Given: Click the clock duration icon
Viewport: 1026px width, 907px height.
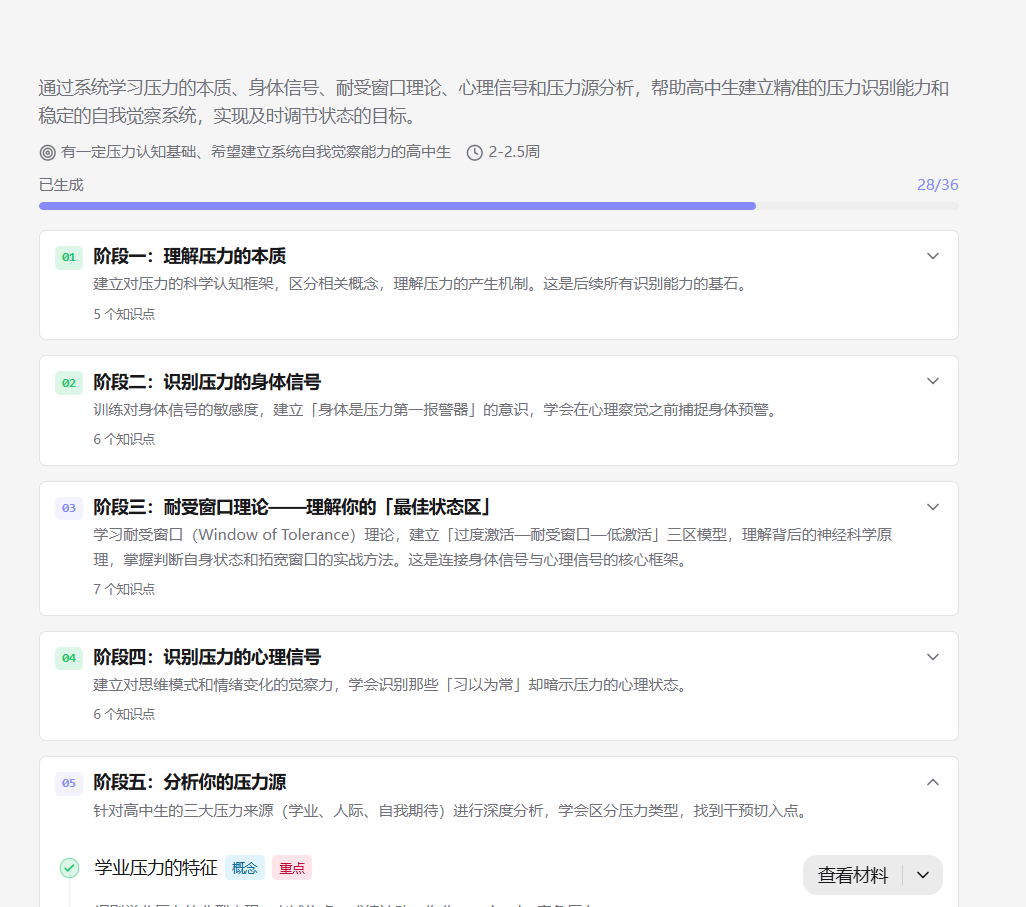Looking at the screenshot, I should pyautogui.click(x=474, y=152).
